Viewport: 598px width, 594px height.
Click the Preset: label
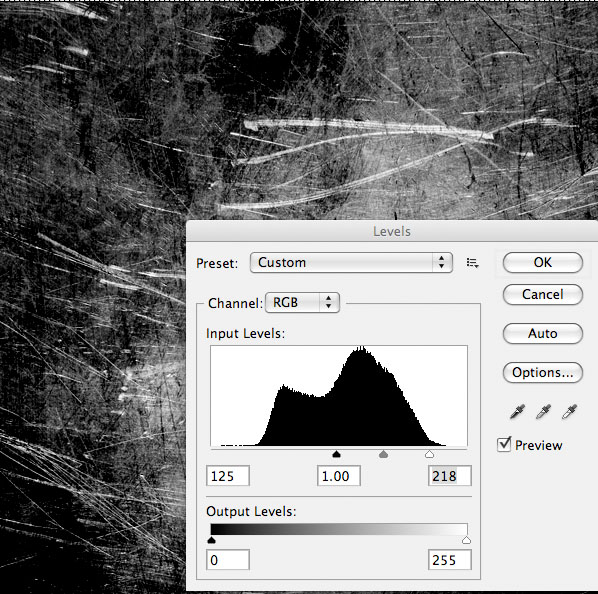click(x=217, y=263)
